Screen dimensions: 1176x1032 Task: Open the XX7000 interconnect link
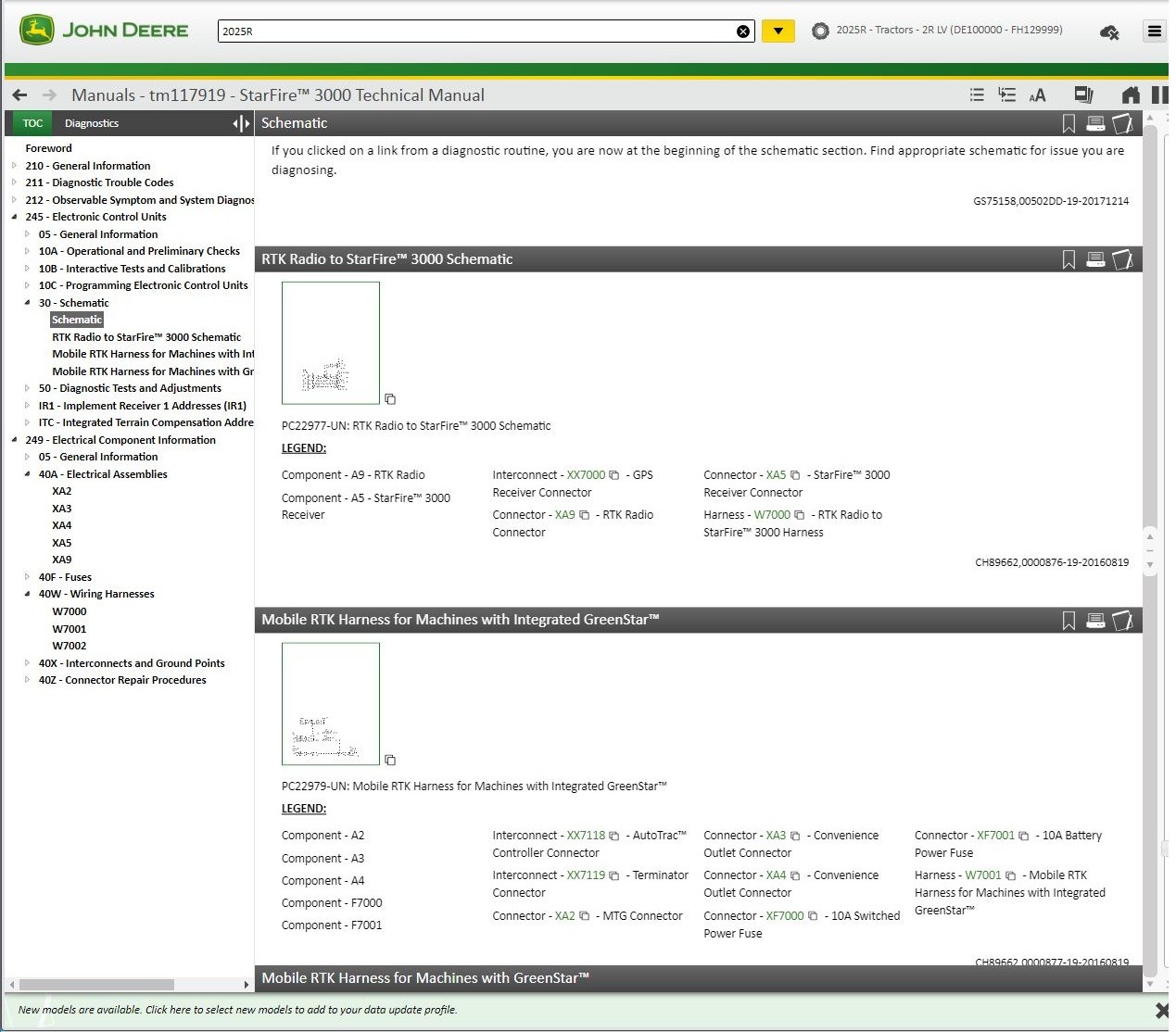point(586,475)
